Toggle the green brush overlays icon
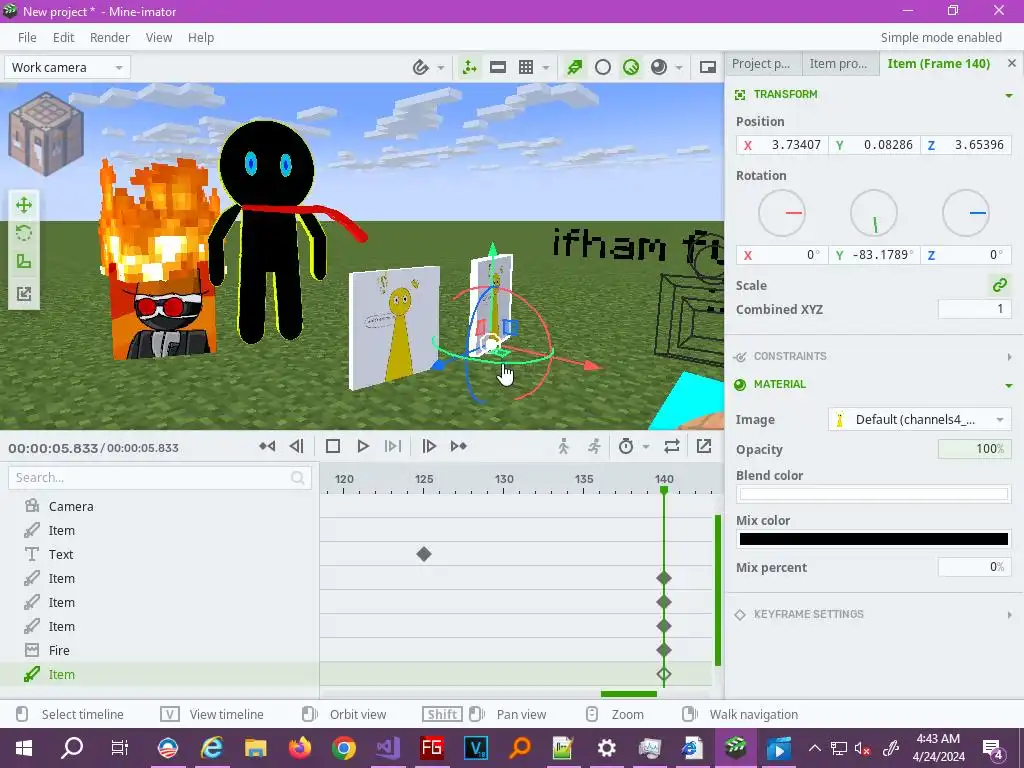The image size is (1024, 768). [x=575, y=67]
